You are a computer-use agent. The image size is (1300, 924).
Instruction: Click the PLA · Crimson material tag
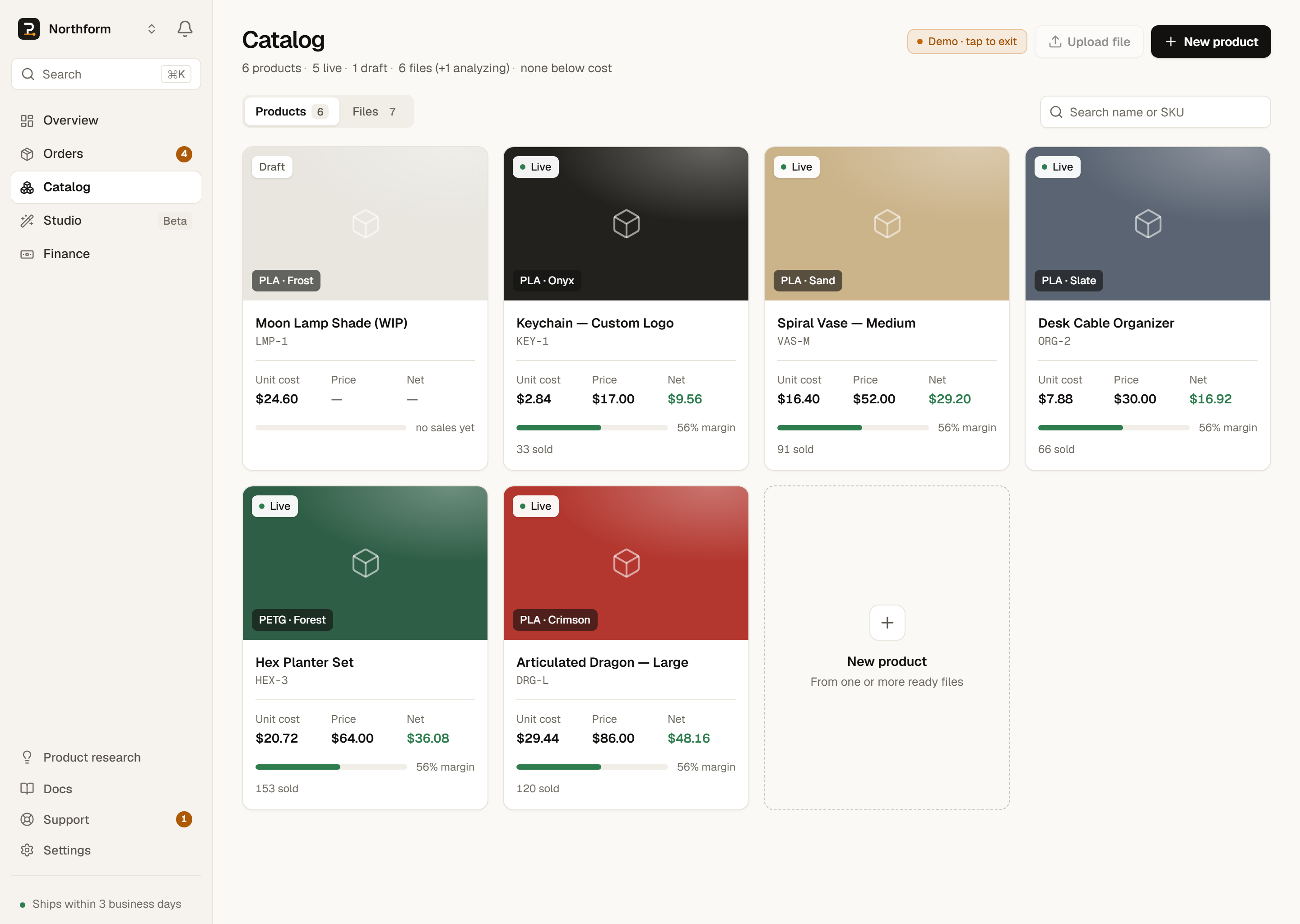(x=555, y=619)
